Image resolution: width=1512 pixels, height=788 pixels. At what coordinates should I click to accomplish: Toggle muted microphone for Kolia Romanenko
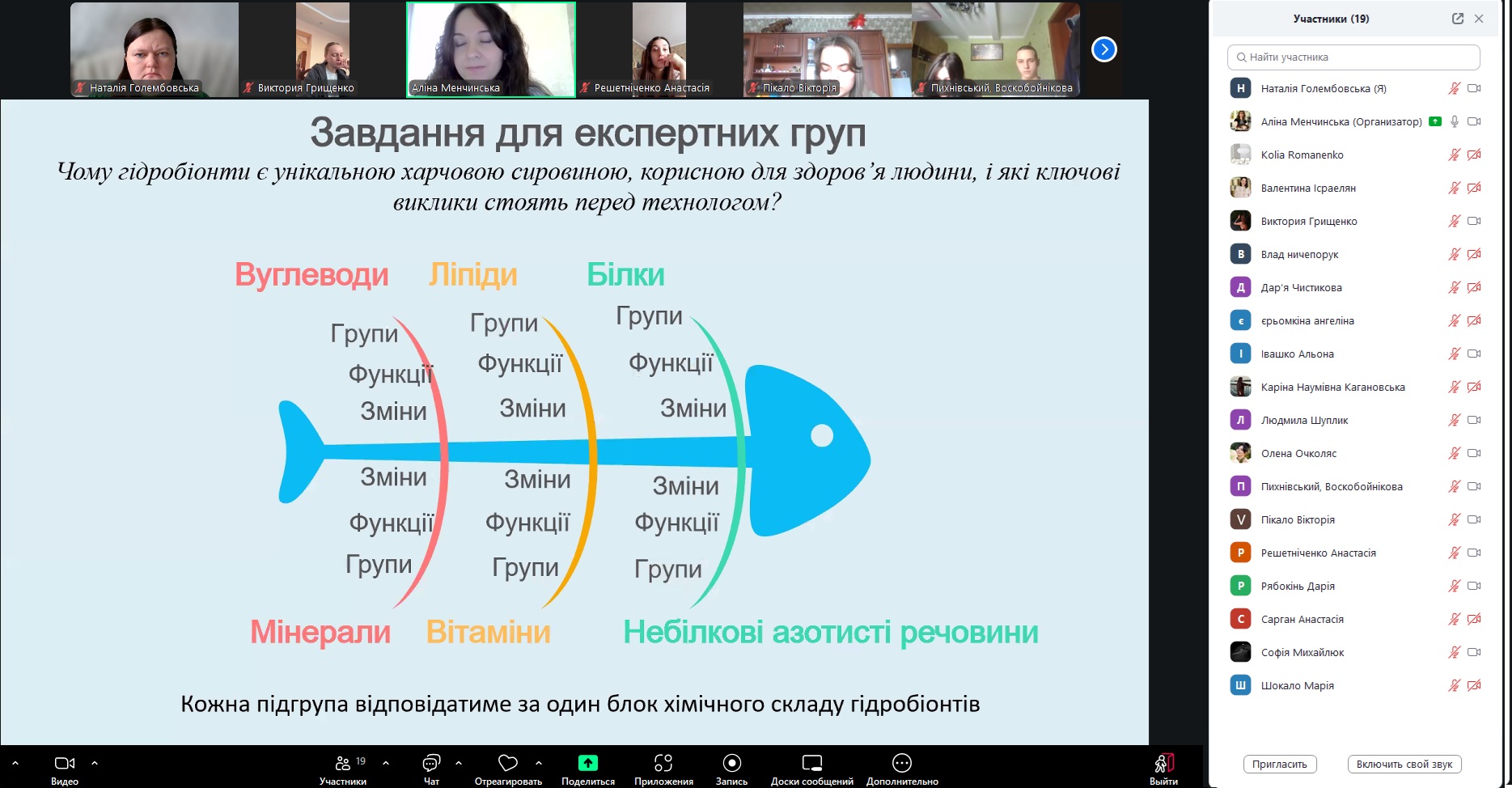click(x=1454, y=155)
